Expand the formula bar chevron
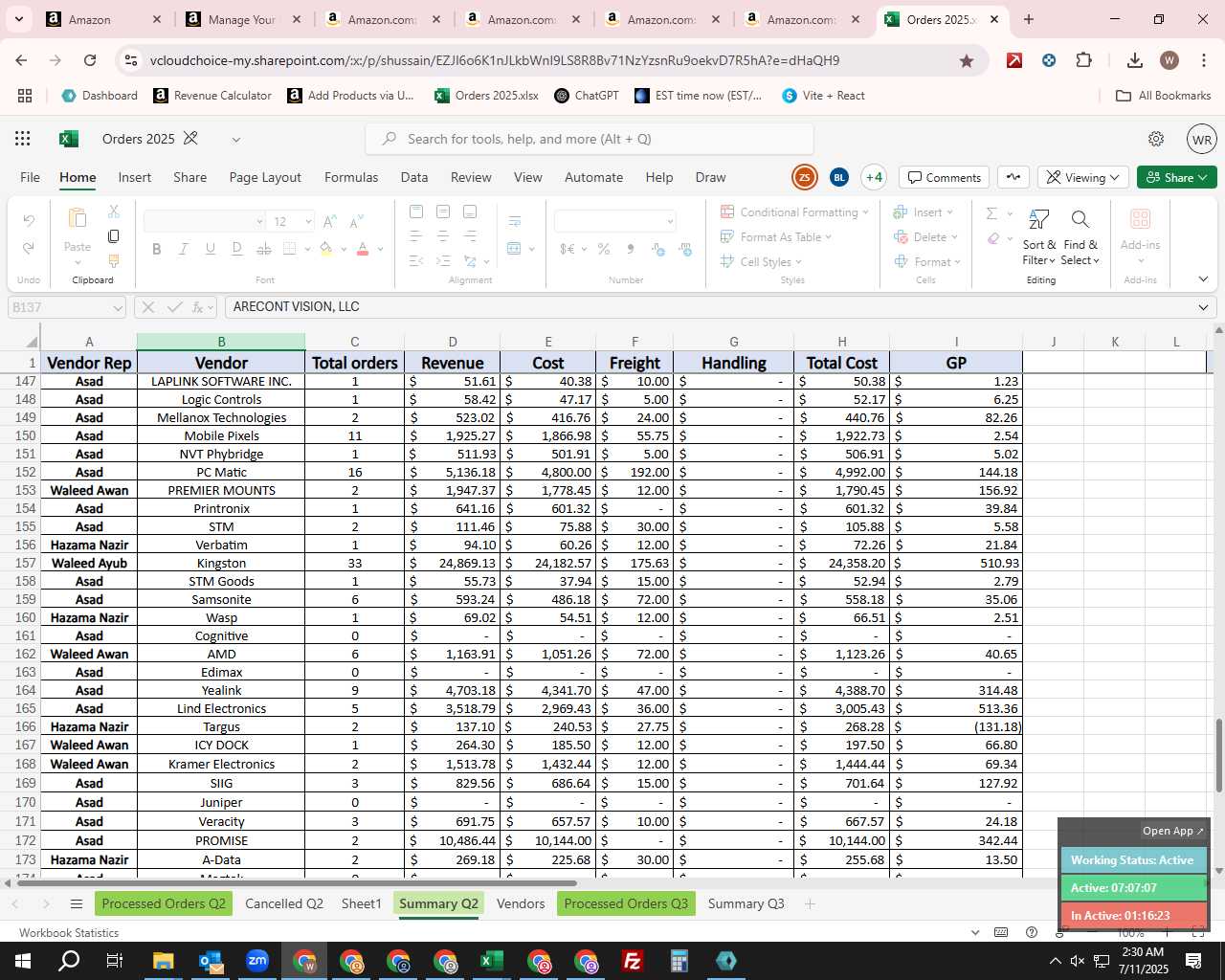This screenshot has height=980, width=1225. 1203,307
